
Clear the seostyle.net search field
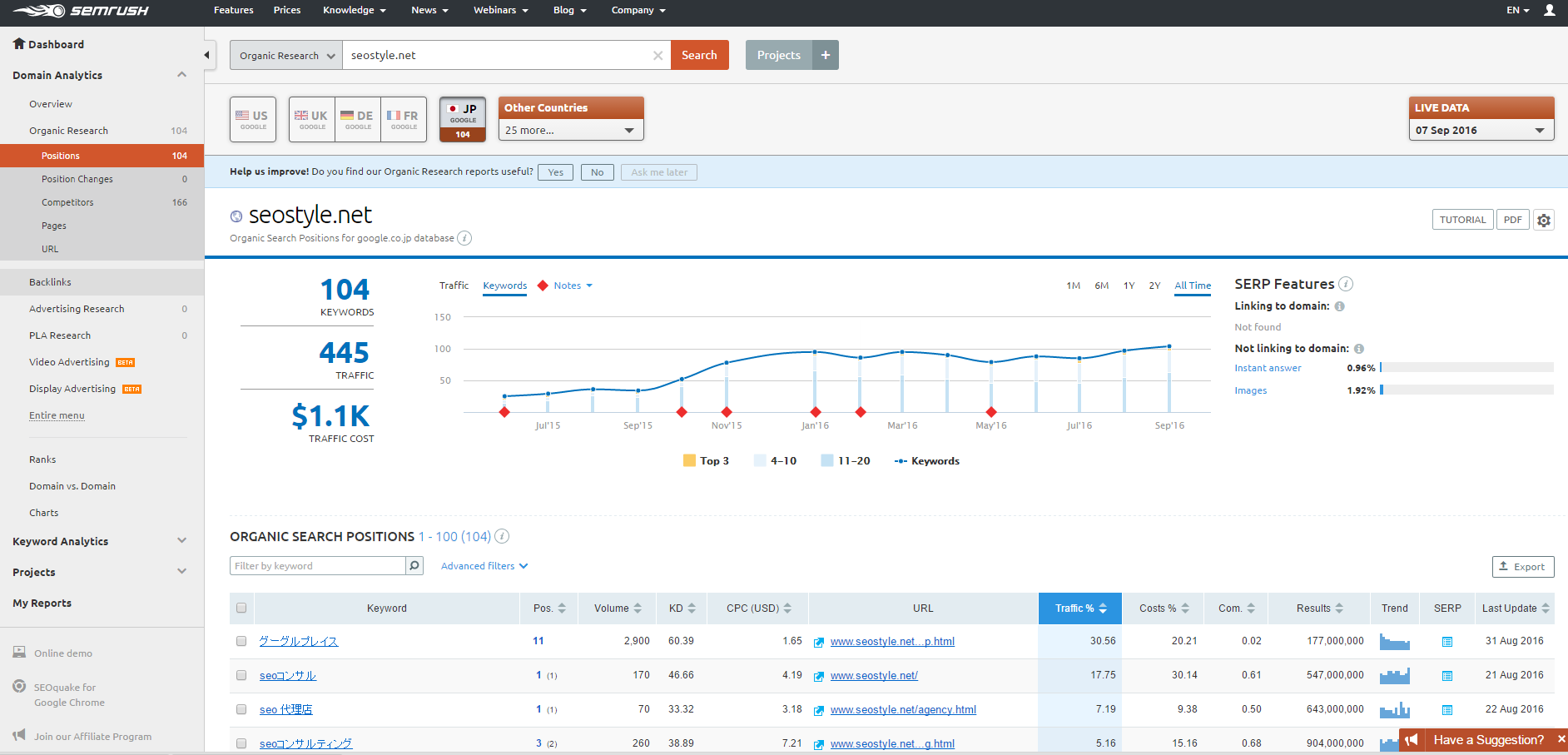(x=657, y=56)
